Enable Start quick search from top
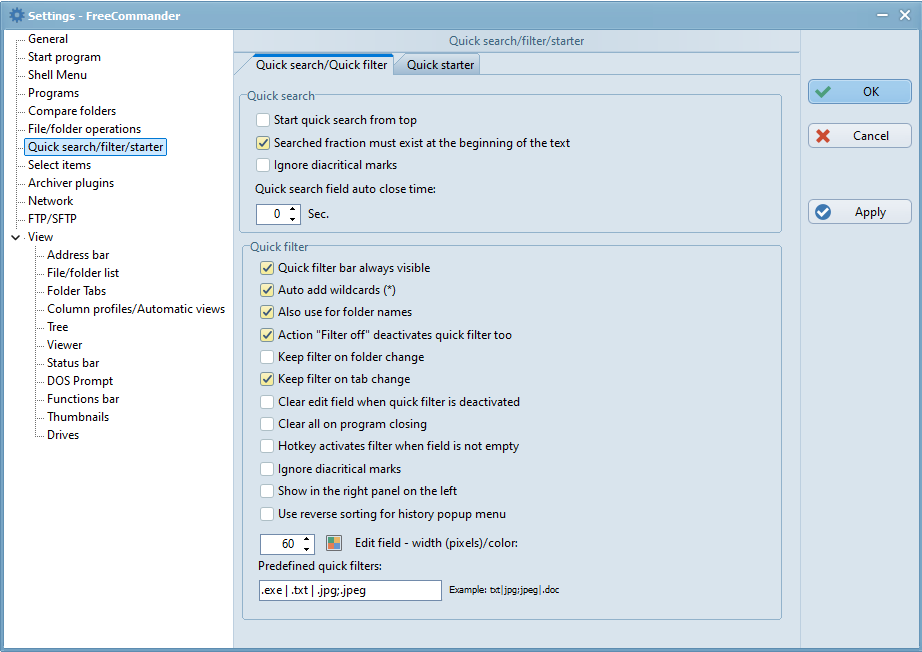This screenshot has width=922, height=652. pyautogui.click(x=263, y=120)
